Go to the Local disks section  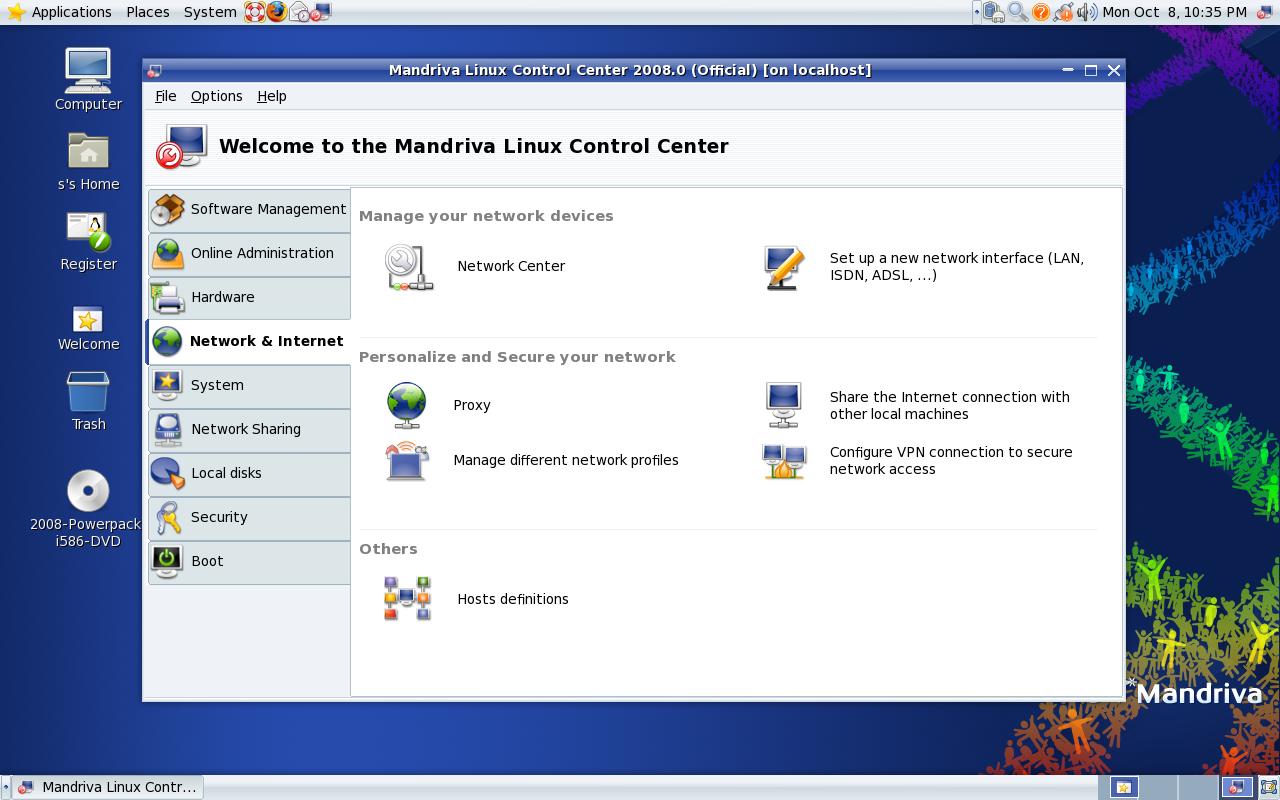[x=249, y=473]
